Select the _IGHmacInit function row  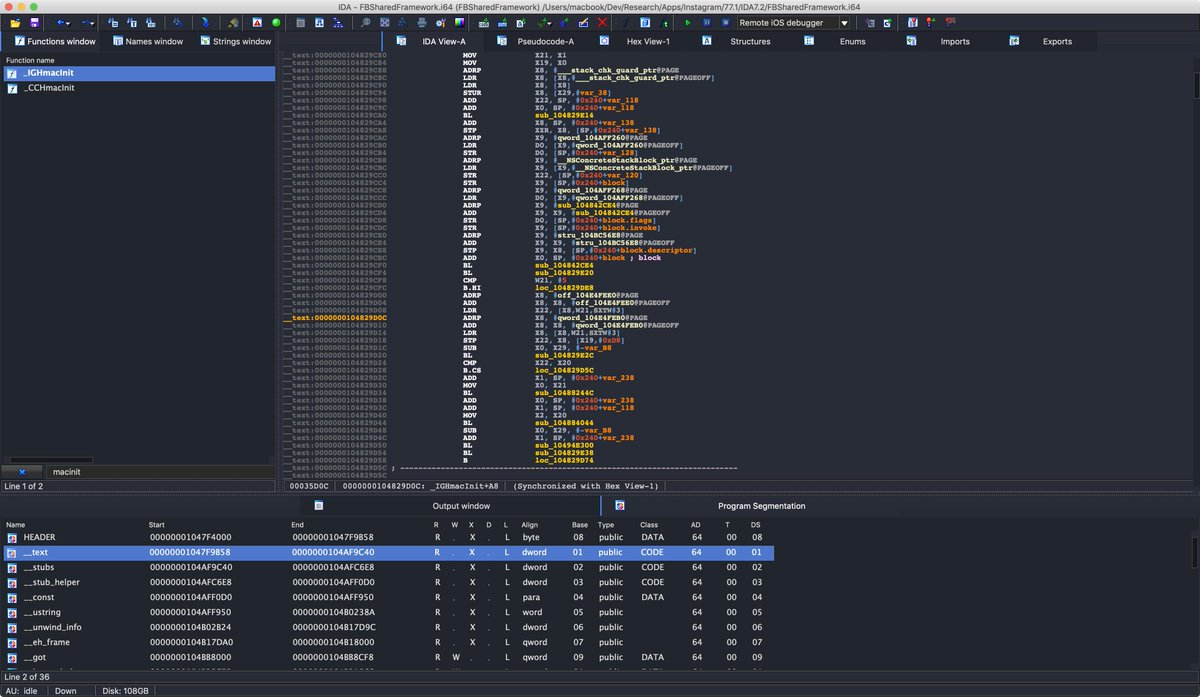coord(138,74)
